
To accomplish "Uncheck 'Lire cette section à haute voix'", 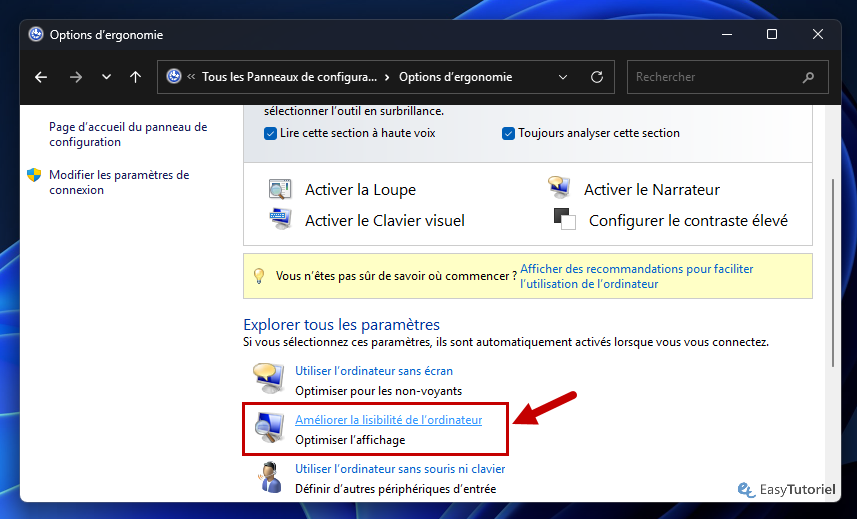I will (x=270, y=133).
